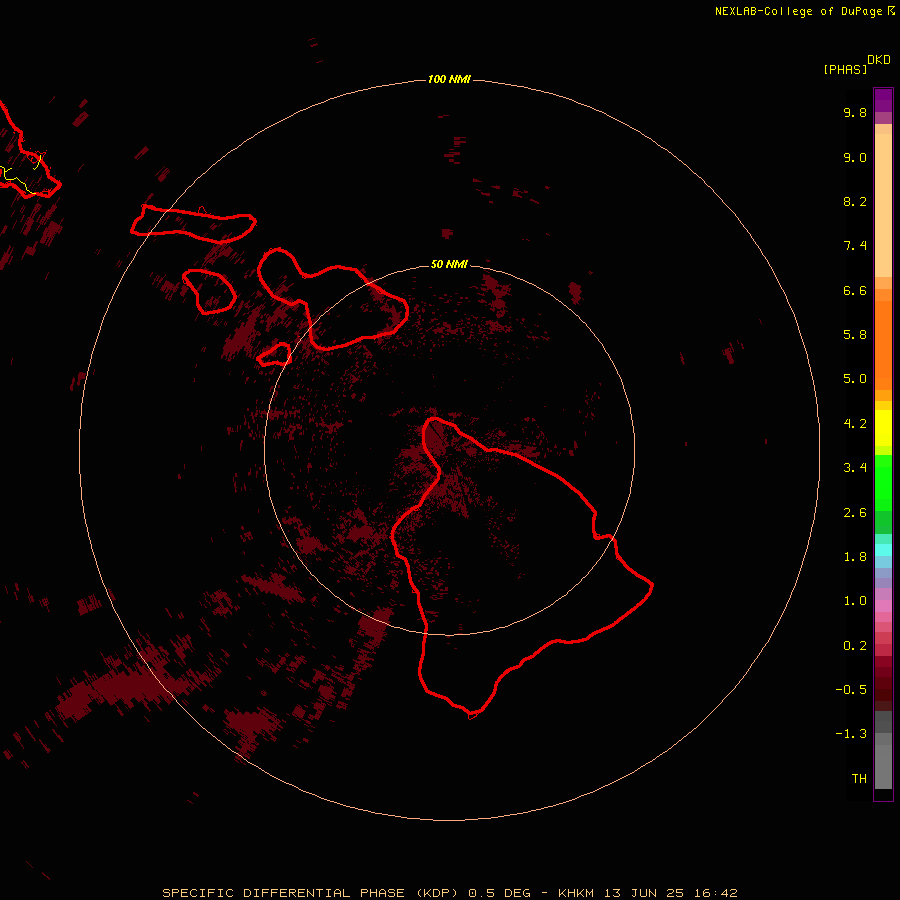Pick the purple top swatch of the color bar
This screenshot has height=900, width=900.
tap(883, 100)
